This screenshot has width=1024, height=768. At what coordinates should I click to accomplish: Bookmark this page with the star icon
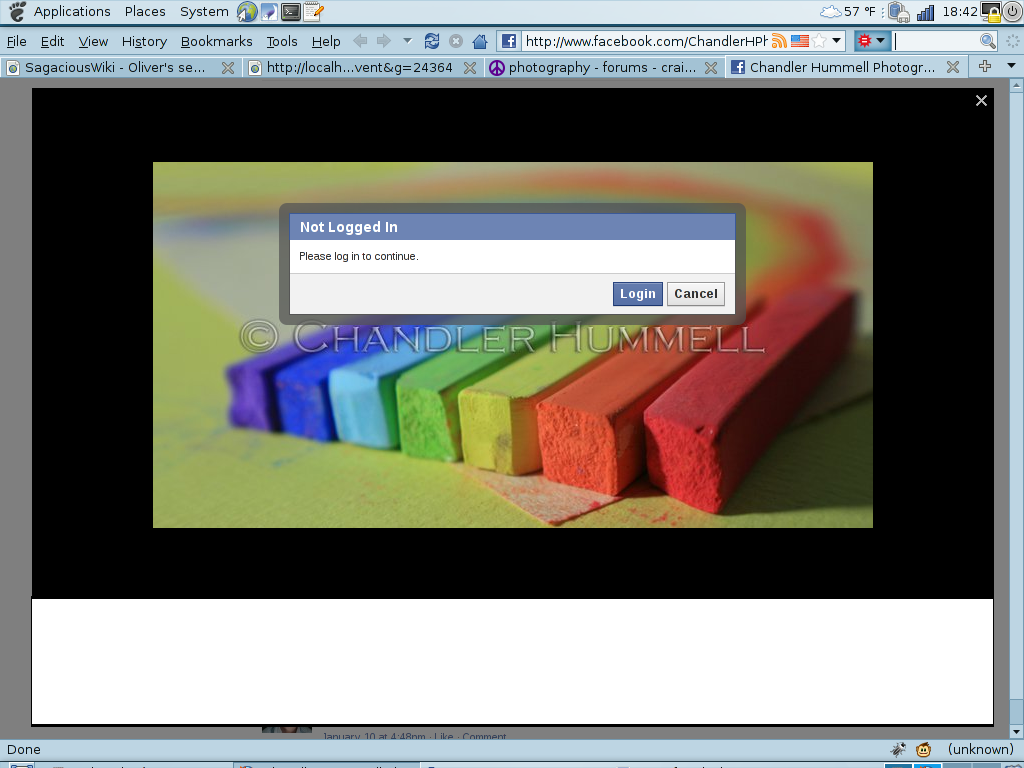tap(819, 41)
